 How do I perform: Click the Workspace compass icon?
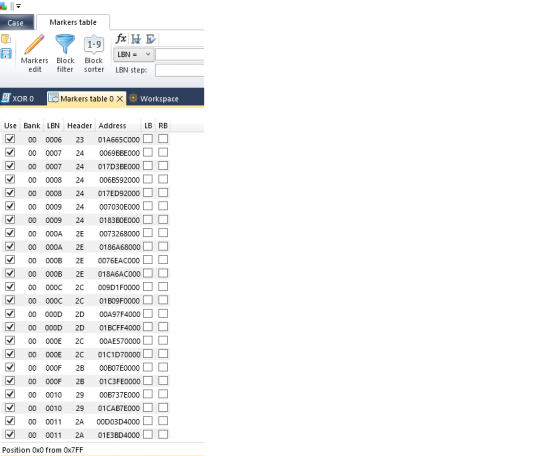tap(133, 98)
